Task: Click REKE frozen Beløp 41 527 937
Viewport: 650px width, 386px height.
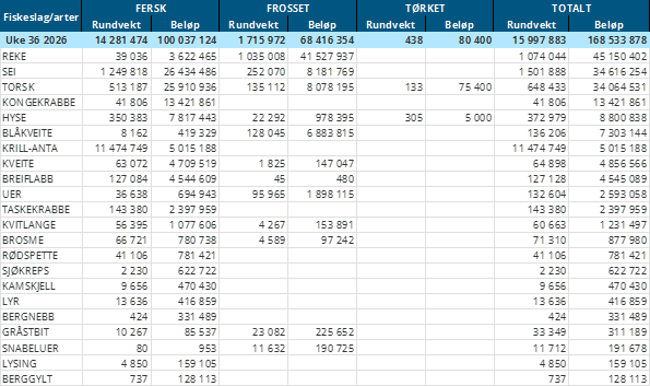Action: 327,56
